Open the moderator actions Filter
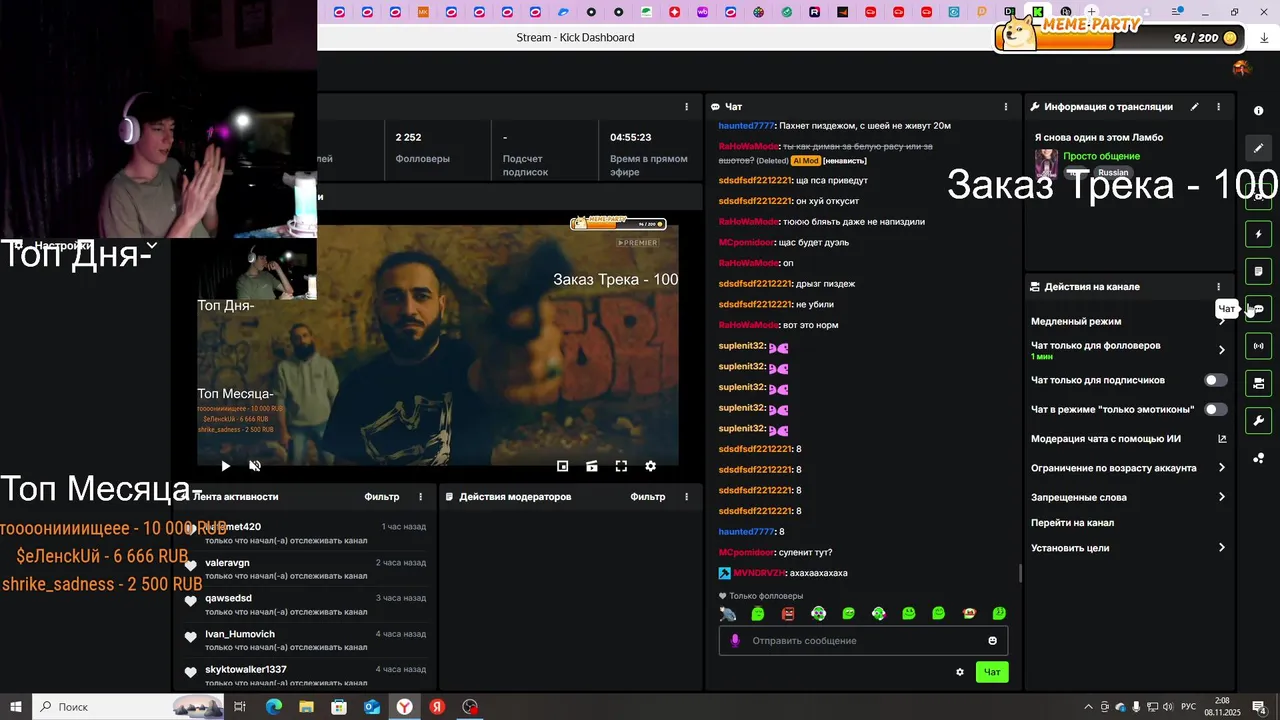 648,497
